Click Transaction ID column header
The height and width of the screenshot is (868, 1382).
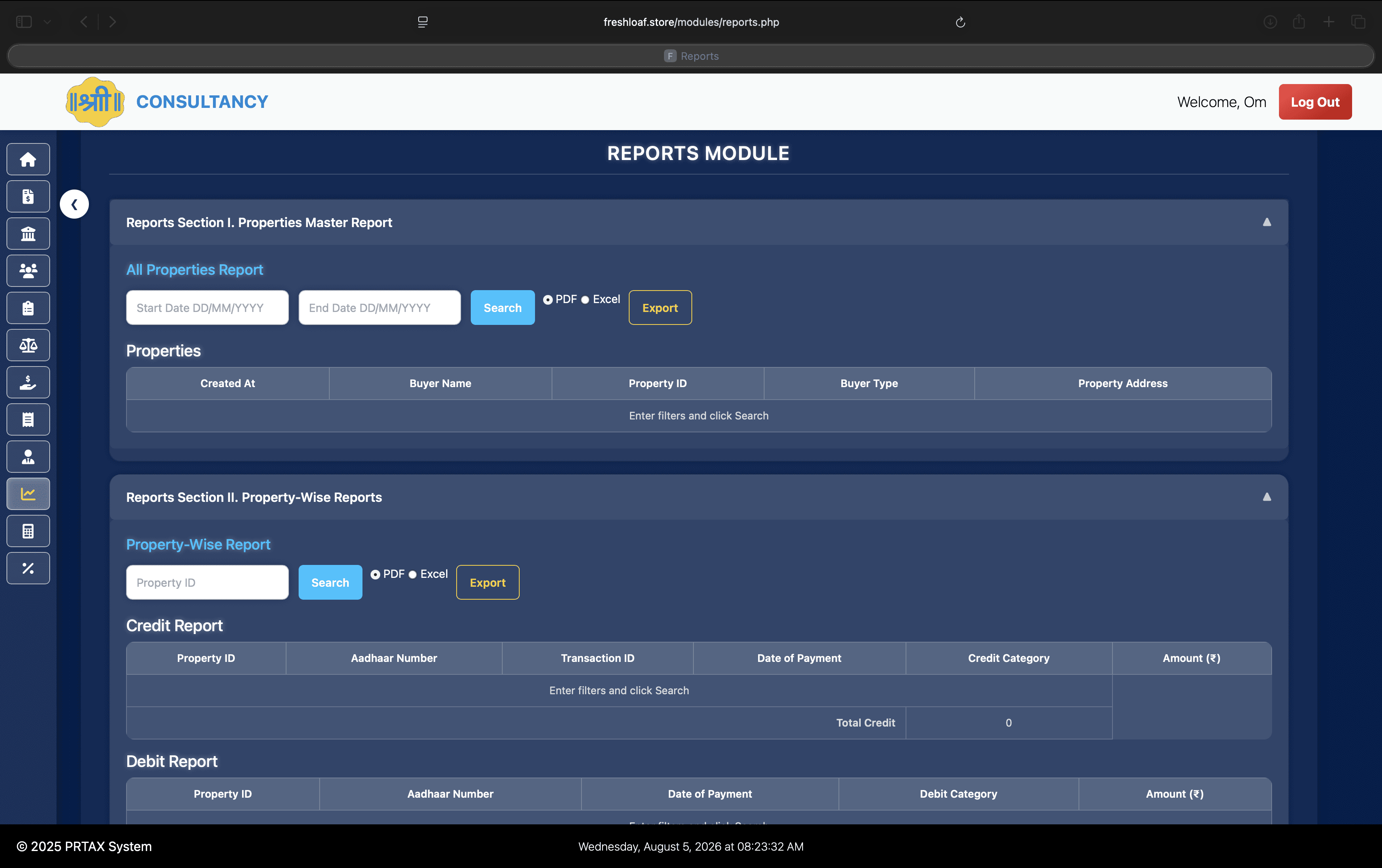[597, 658]
